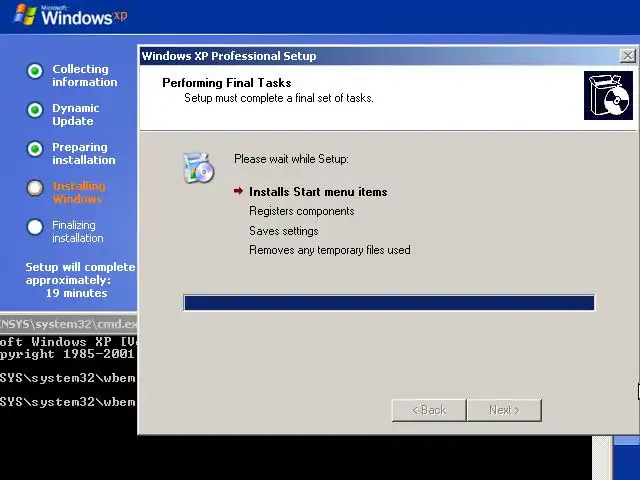
Task: Click the Finalizing installation step label
Action: tap(78, 231)
